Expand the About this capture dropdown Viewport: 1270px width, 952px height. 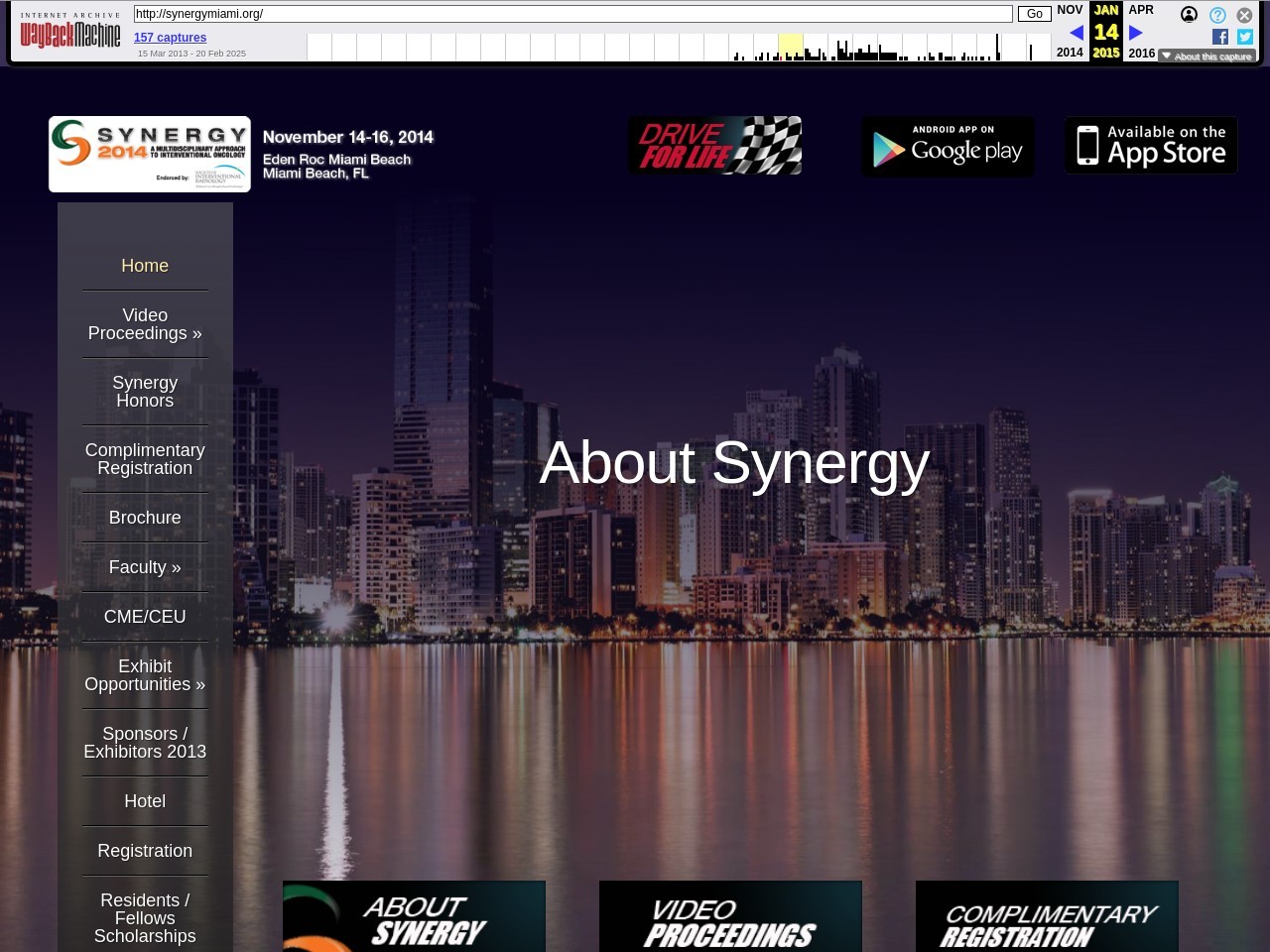[x=1206, y=57]
